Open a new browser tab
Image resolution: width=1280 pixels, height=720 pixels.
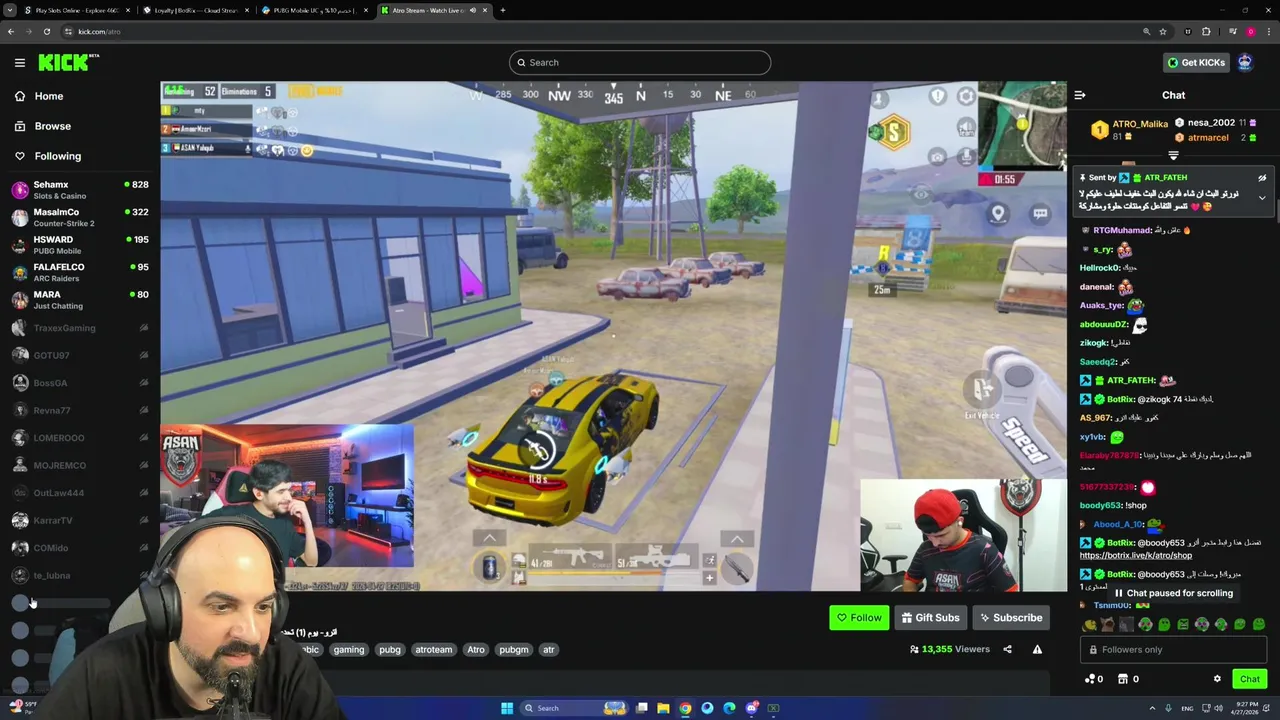point(503,10)
